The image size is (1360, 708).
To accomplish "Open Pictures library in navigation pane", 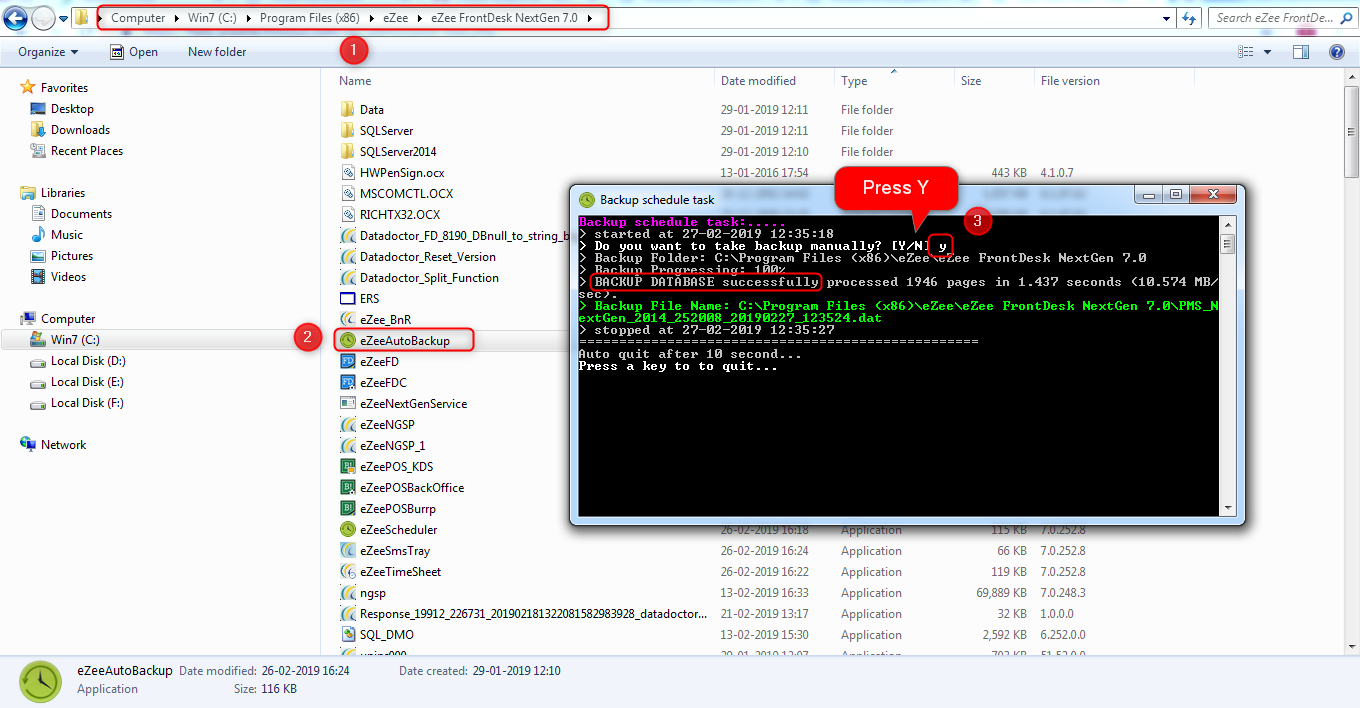I will [72, 256].
